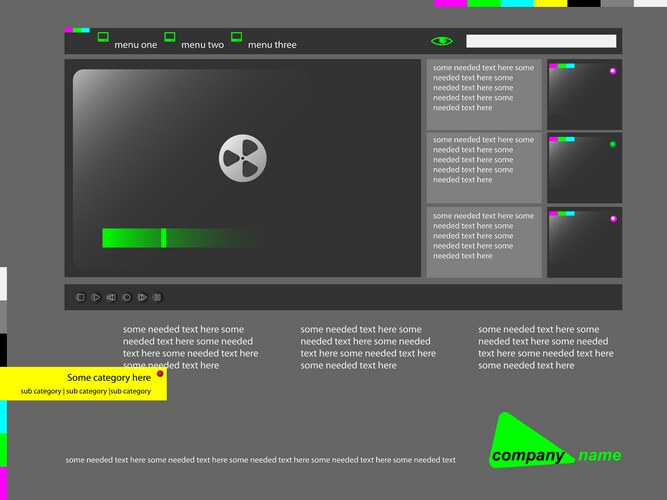Open menu two

coord(202,45)
